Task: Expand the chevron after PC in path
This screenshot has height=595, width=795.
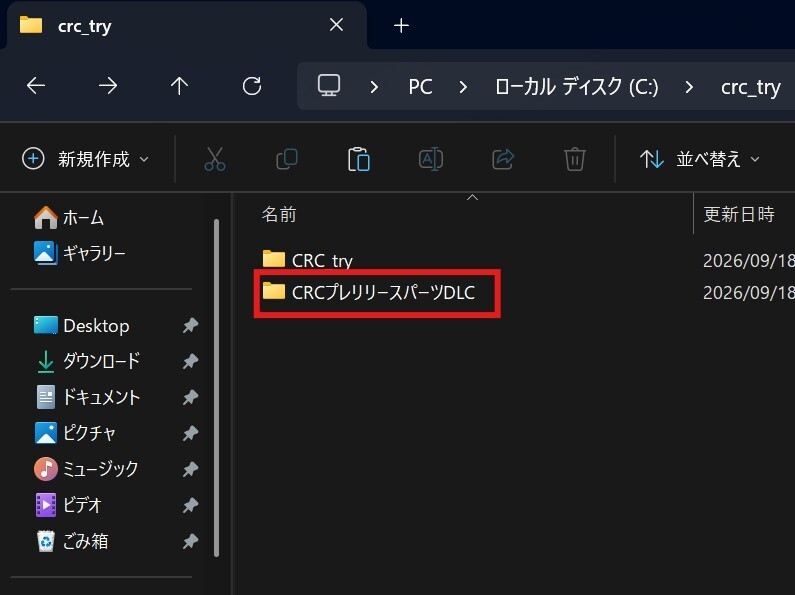Action: click(x=463, y=87)
